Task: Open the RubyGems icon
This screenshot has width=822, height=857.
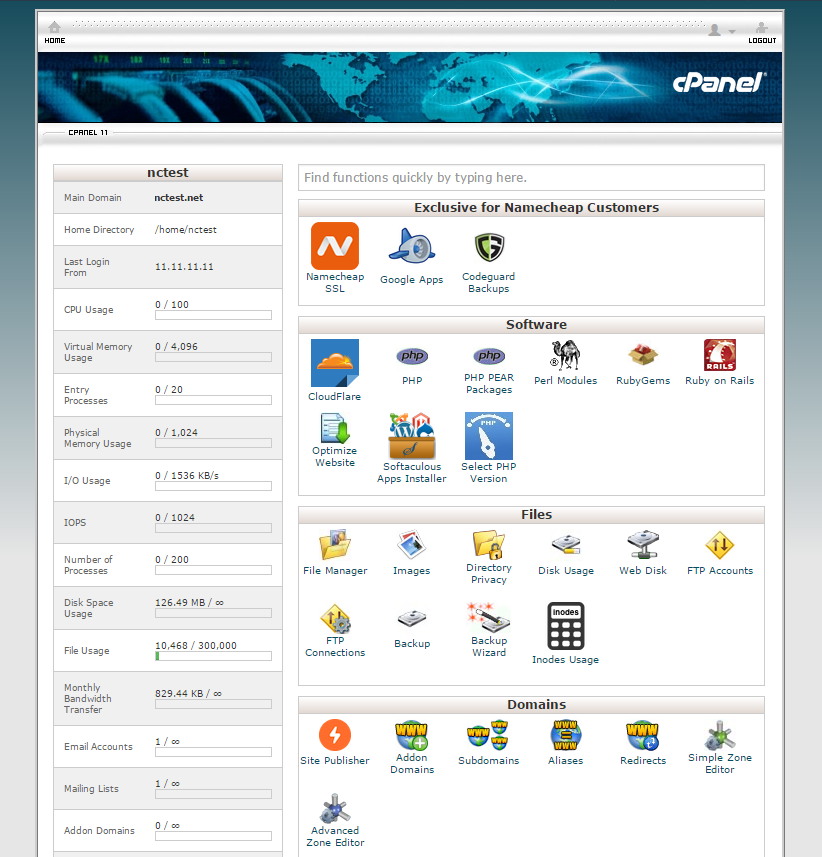Action: click(x=643, y=355)
